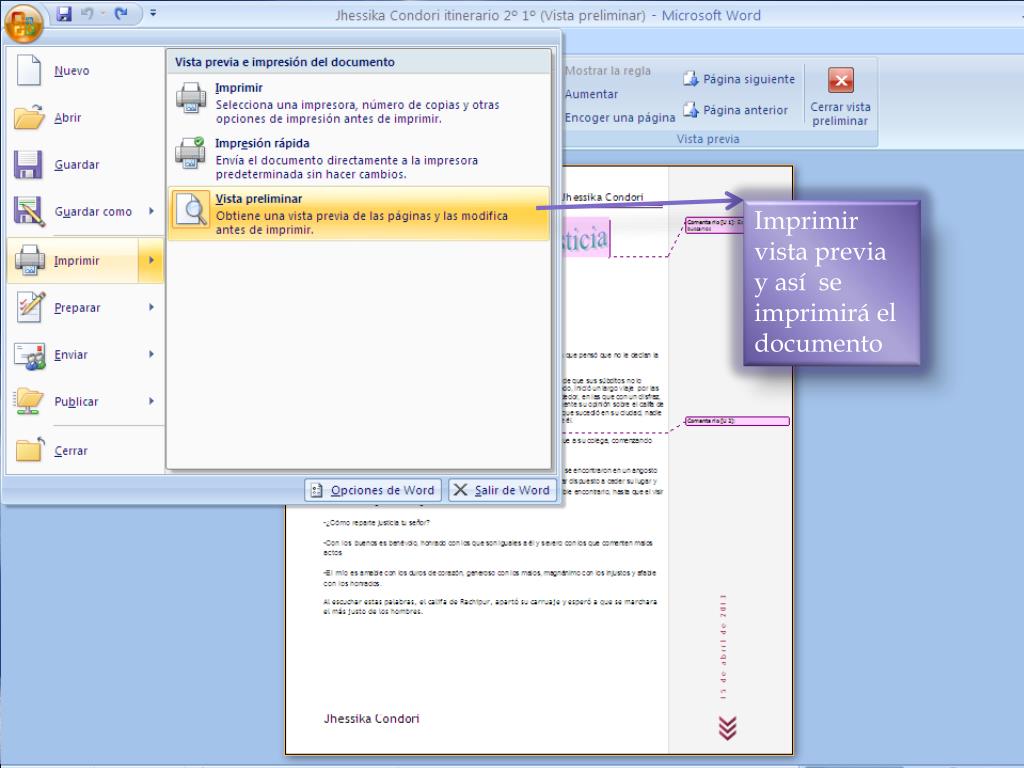Viewport: 1024px width, 768px height.
Task: Choose Guardar in the Office menu
Action: tap(77, 165)
